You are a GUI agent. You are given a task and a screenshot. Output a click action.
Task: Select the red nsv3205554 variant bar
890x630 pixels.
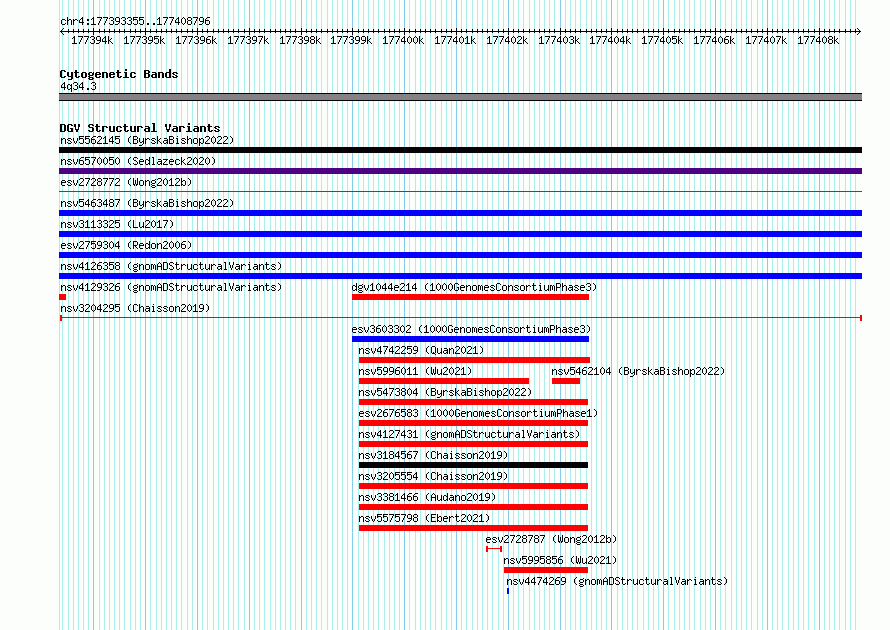click(473, 486)
